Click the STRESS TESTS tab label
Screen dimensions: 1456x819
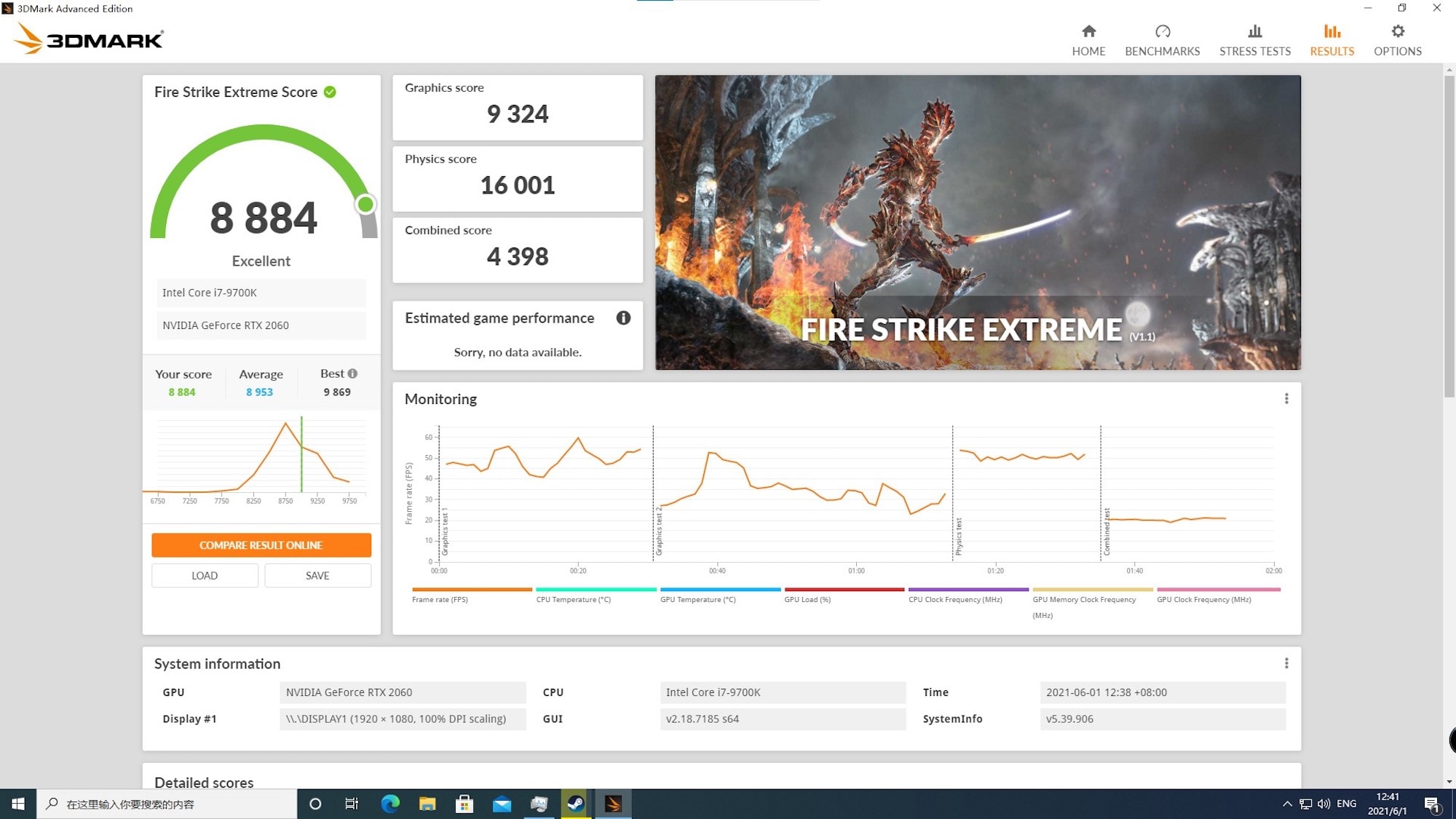(1255, 51)
